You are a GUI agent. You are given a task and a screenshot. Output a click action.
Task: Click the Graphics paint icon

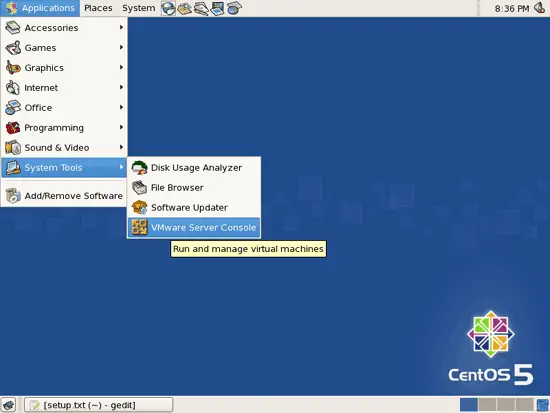tap(13, 68)
